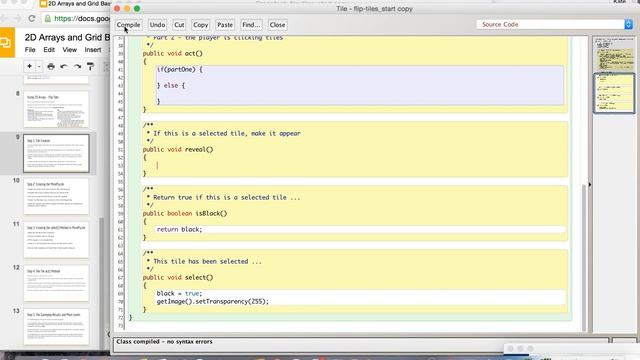Reload the page in the browser window
Viewport: 640px width, 360px height.
(x=31, y=18)
